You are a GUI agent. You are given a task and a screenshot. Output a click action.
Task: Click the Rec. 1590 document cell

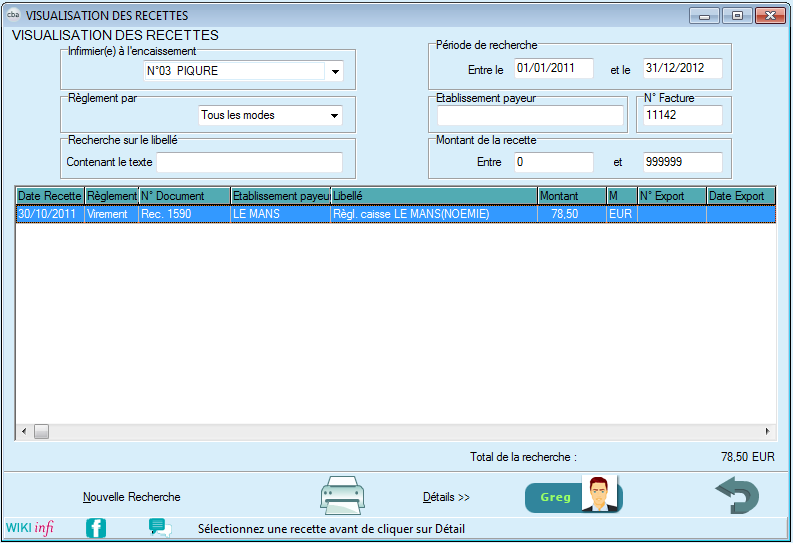(185, 214)
